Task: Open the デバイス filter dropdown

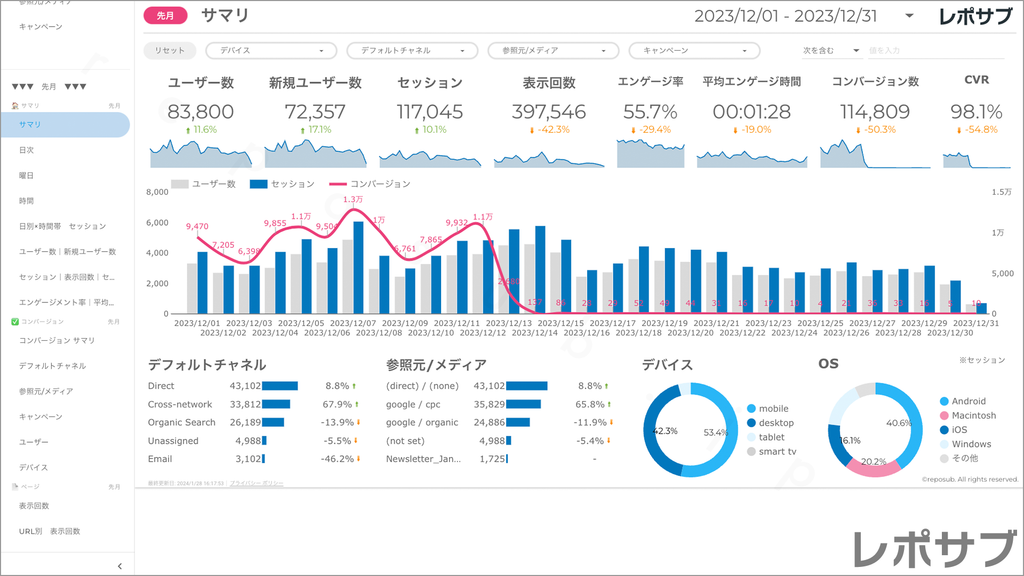Action: 271,50
